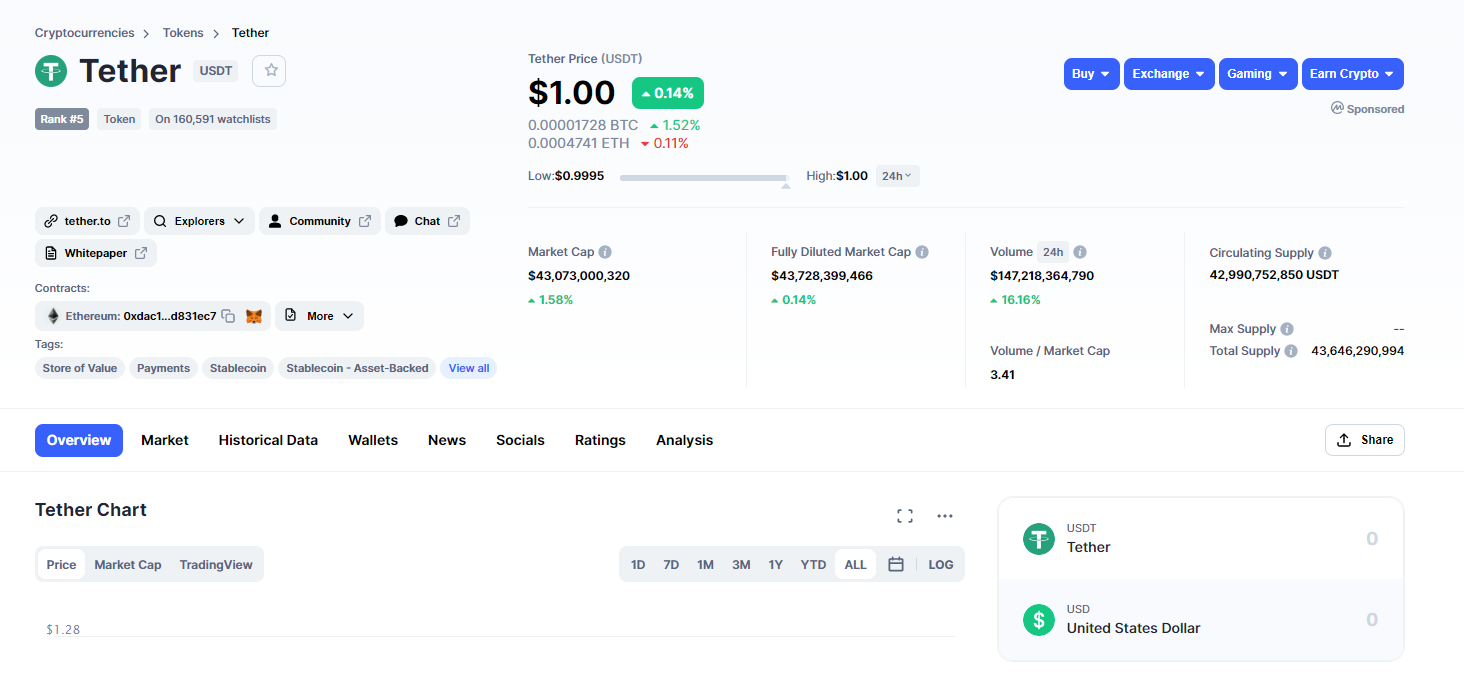Add token to MetaMask via fox icon
Image resolution: width=1464 pixels, height=678 pixels.
pos(254,316)
